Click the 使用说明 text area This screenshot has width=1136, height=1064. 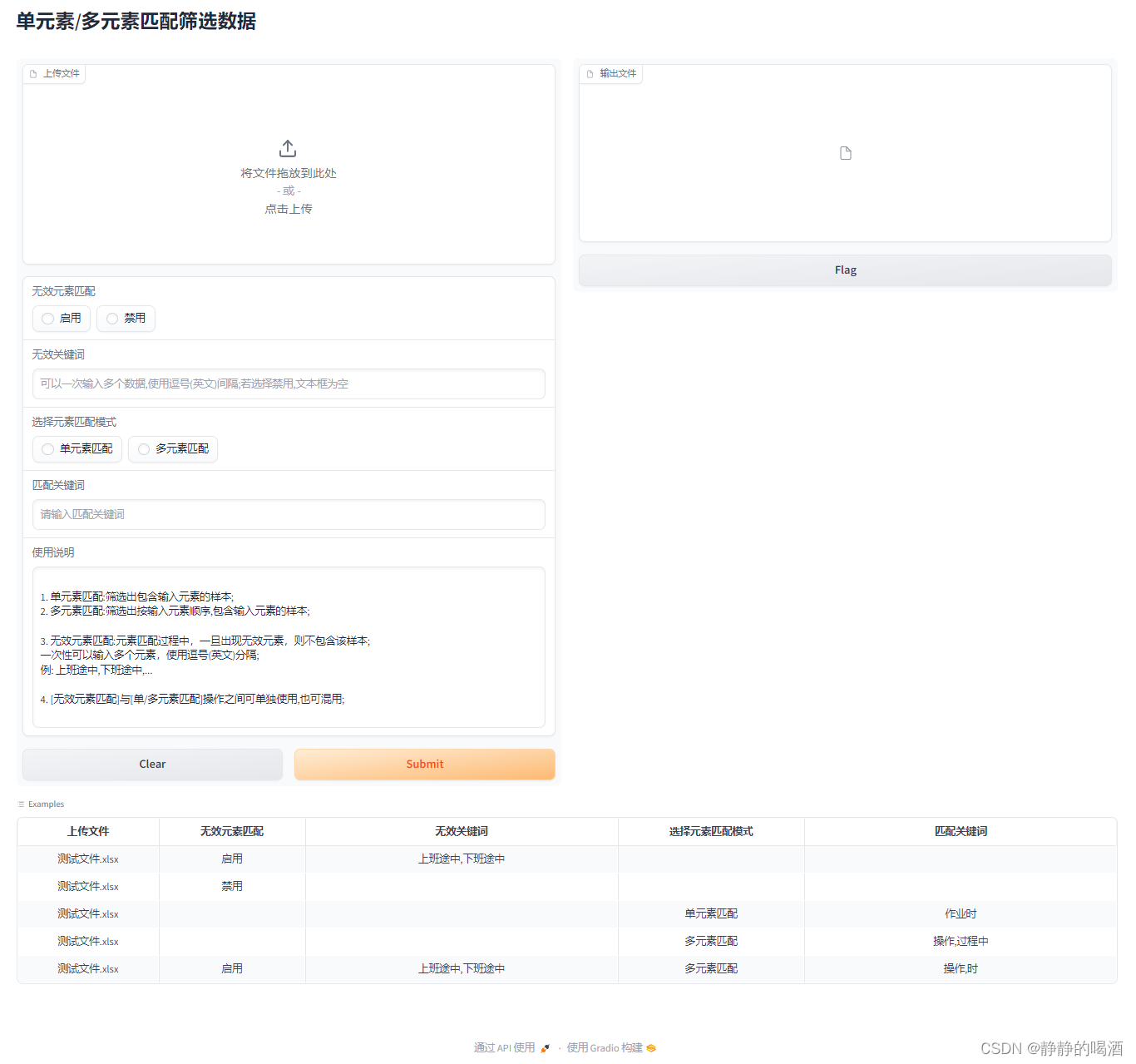(x=289, y=647)
